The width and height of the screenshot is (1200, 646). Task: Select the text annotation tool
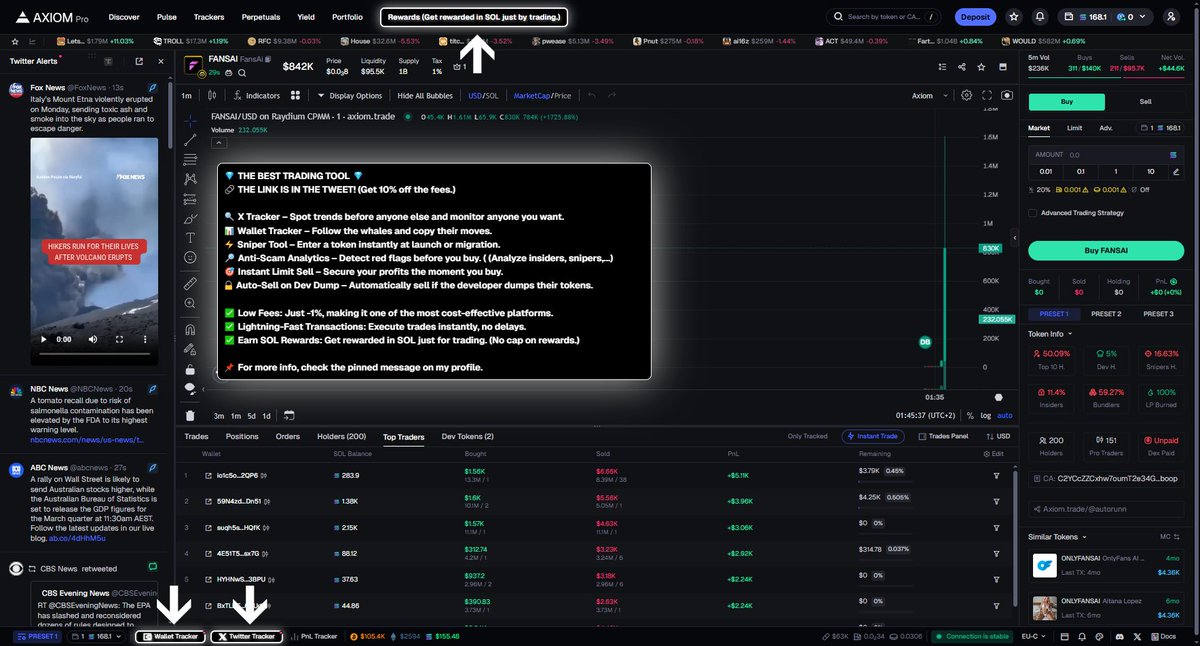pyautogui.click(x=190, y=237)
